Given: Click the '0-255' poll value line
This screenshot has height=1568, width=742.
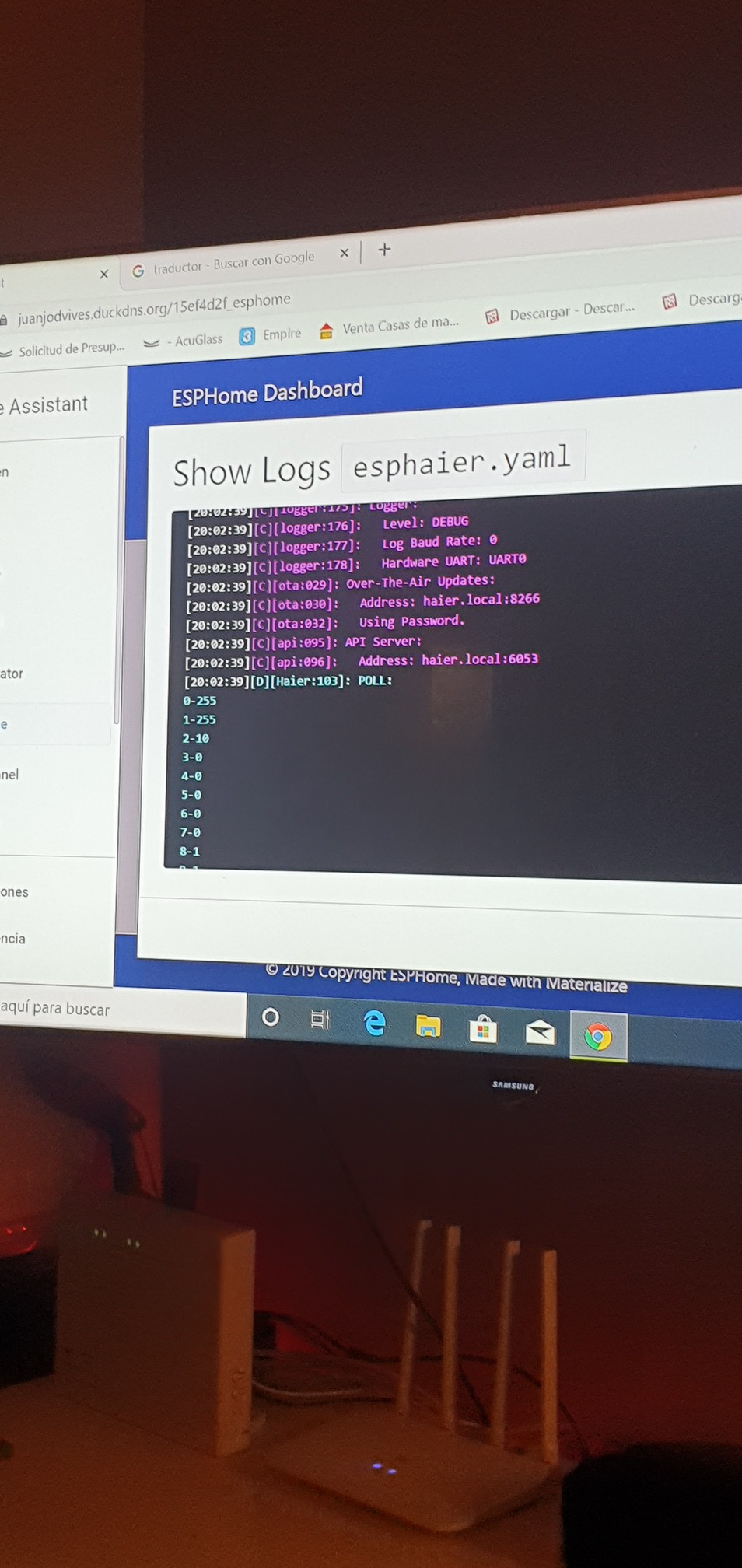Looking at the screenshot, I should [x=200, y=701].
